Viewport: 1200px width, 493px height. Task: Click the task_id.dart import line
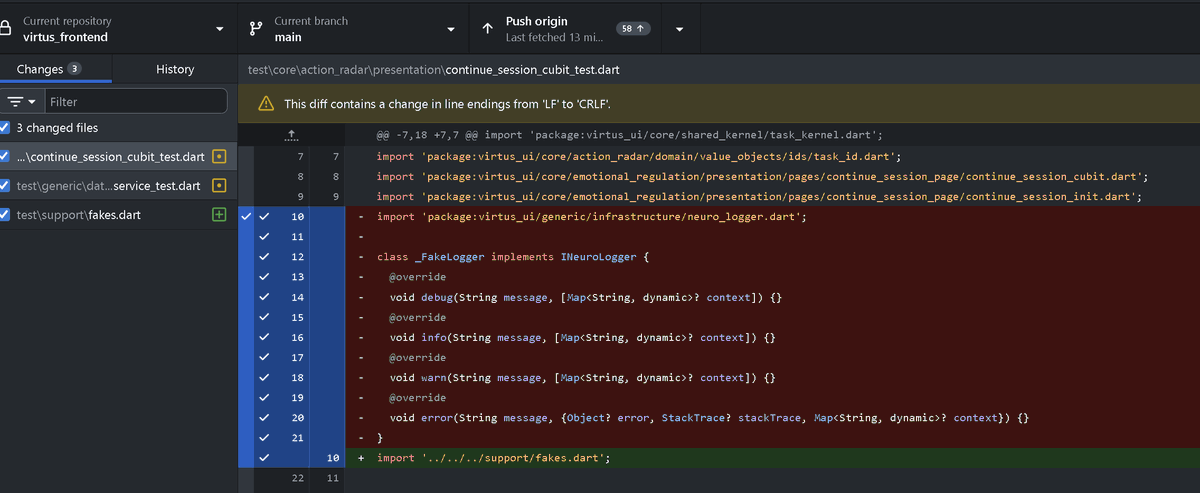pyautogui.click(x=639, y=157)
